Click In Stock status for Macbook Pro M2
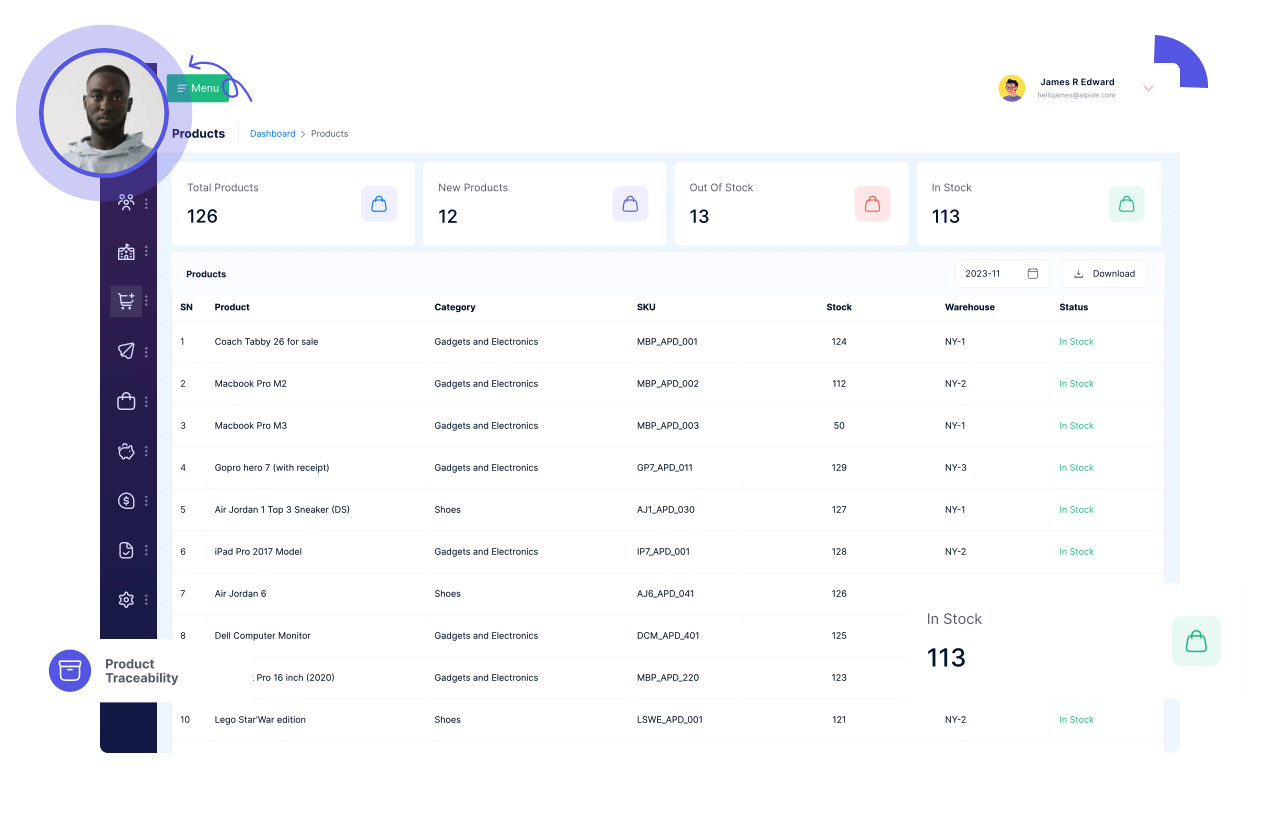The height and width of the screenshot is (816, 1280). [x=1076, y=384]
